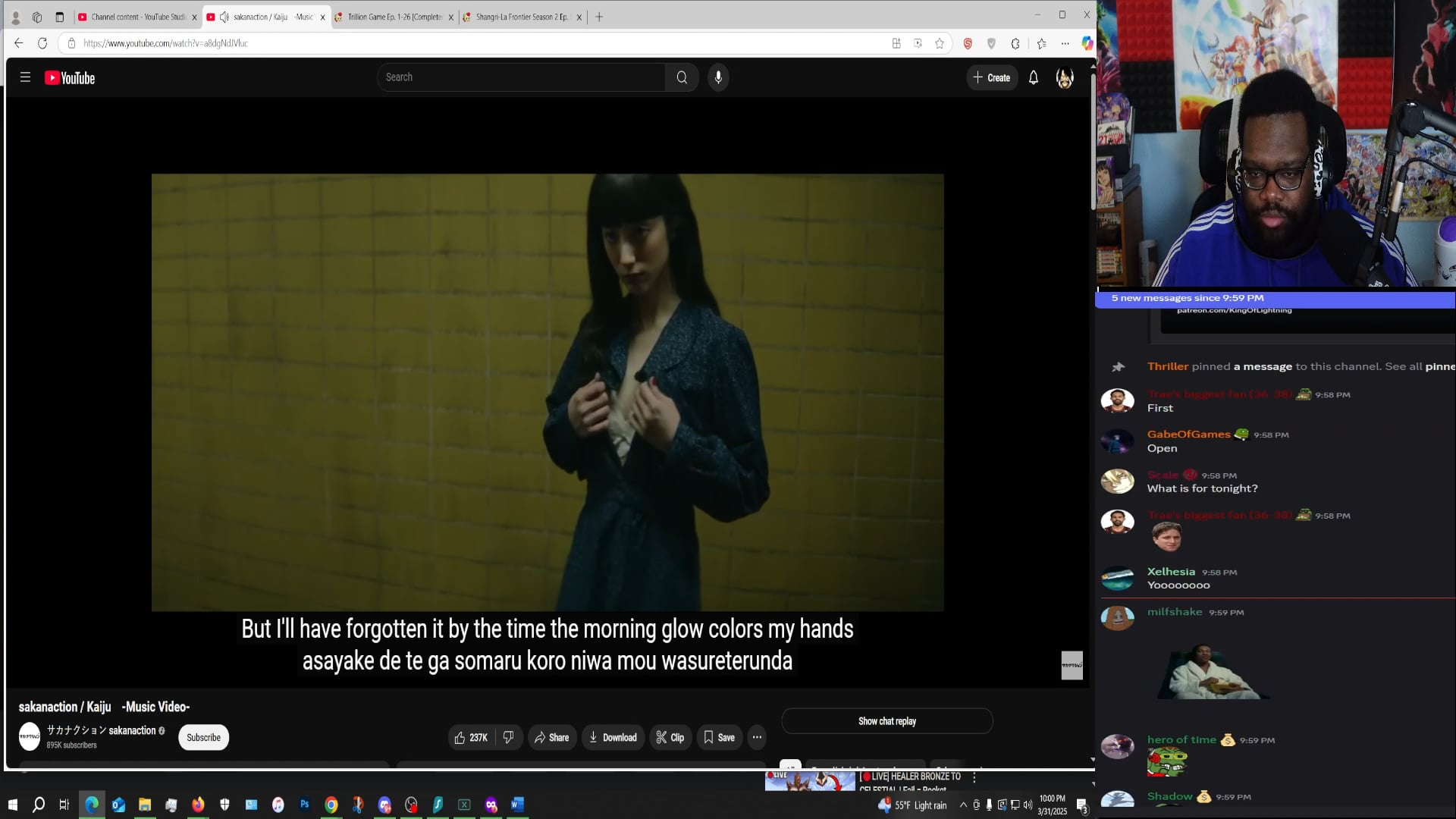Open File Explorer from the taskbar
Image resolution: width=1456 pixels, height=819 pixels.
145,805
